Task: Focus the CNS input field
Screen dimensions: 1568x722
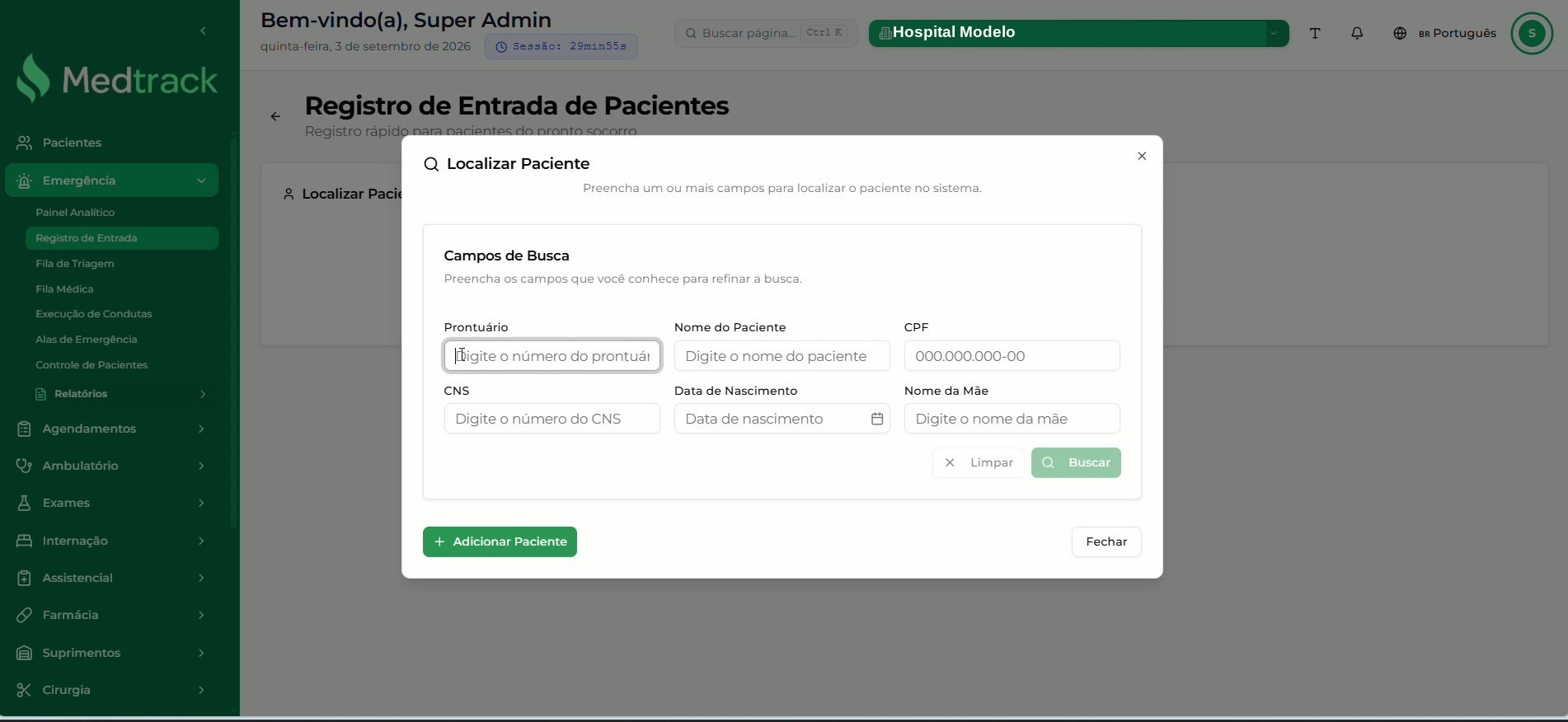Action: 552,419
